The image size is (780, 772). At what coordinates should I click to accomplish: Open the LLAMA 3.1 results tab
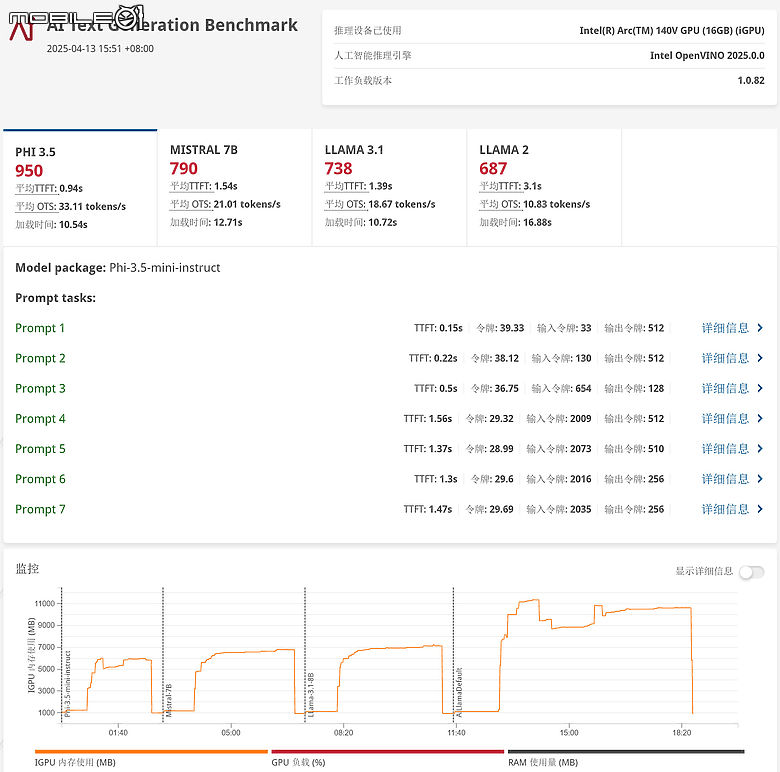390,188
